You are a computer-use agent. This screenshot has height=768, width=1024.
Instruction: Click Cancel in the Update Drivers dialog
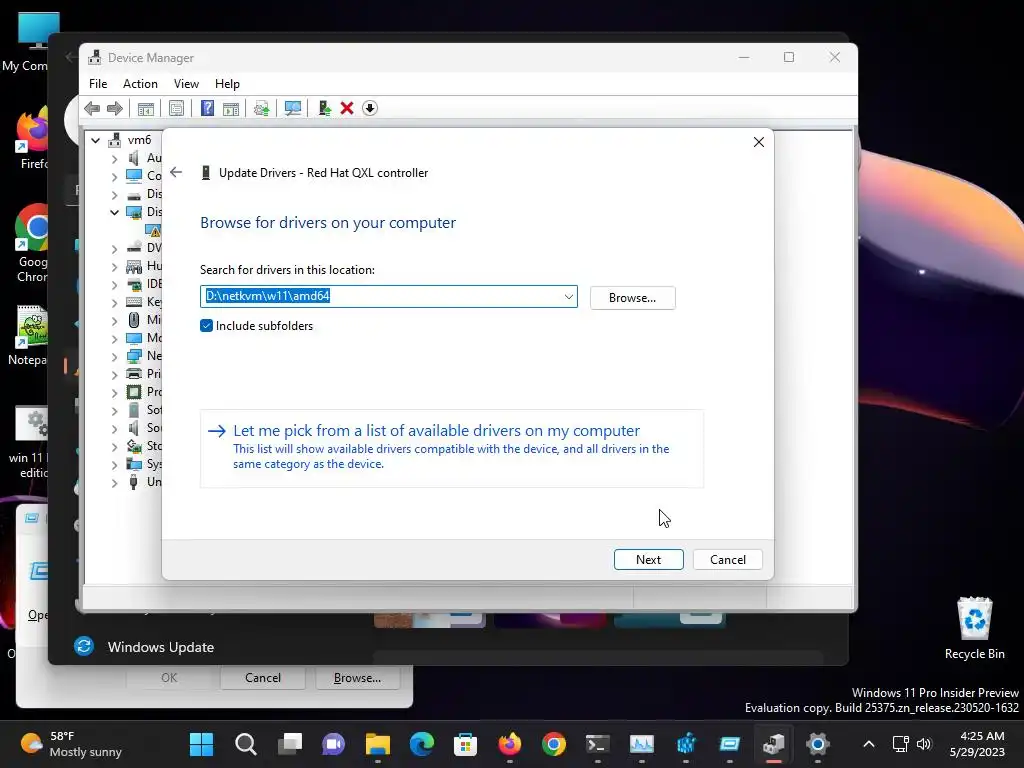[x=728, y=560]
